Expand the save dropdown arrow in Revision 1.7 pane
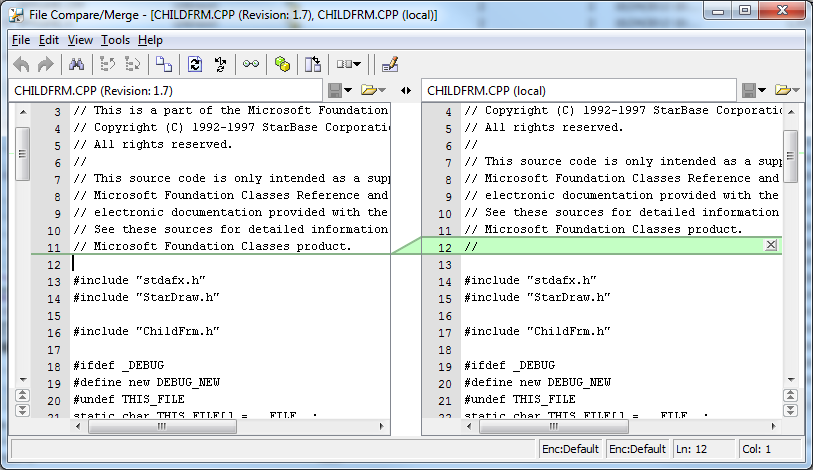Image resolution: width=813 pixels, height=470 pixels. click(348, 91)
